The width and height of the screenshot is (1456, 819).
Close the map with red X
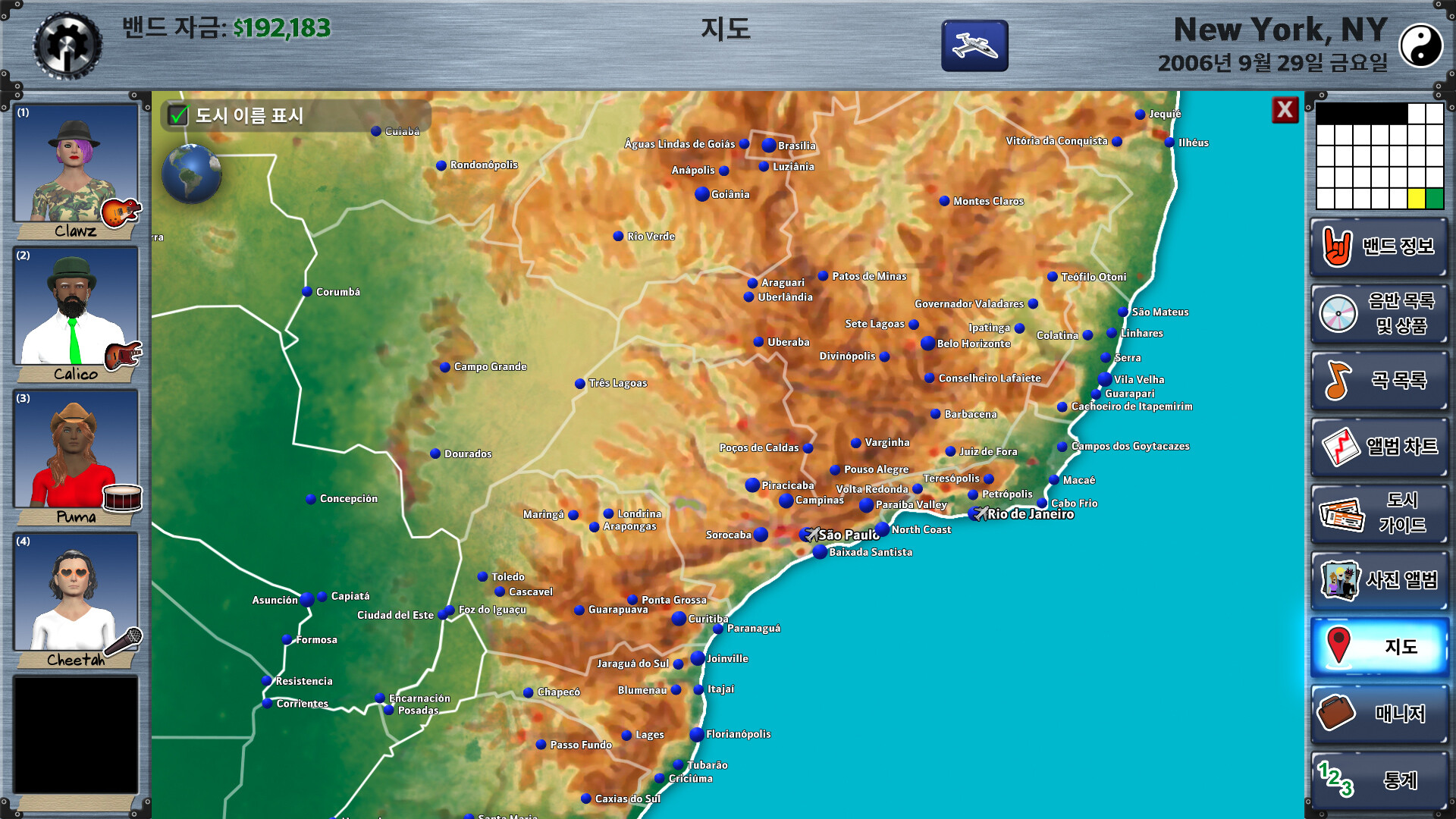tap(1285, 110)
